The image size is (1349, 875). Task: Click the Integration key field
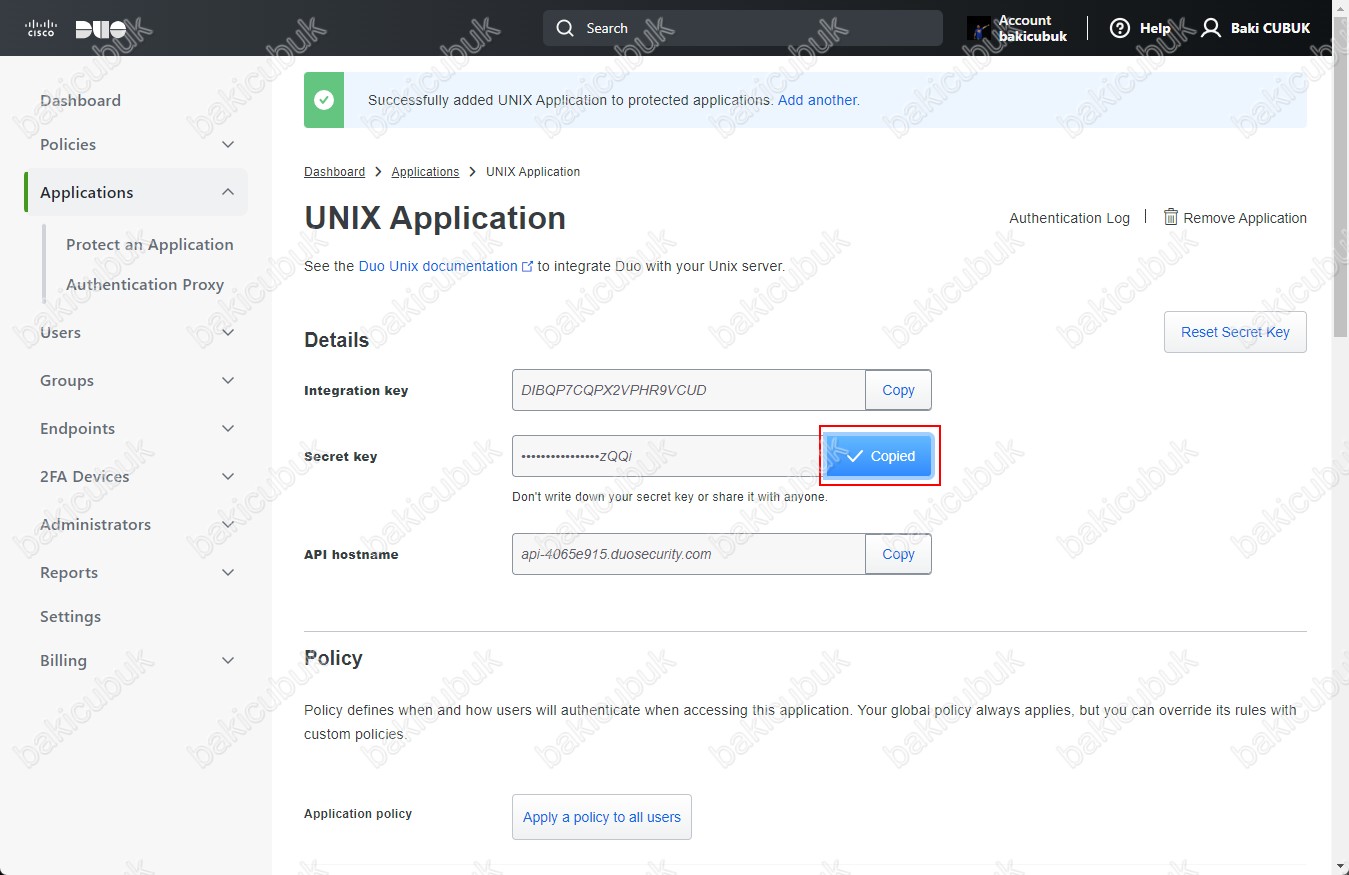click(689, 390)
